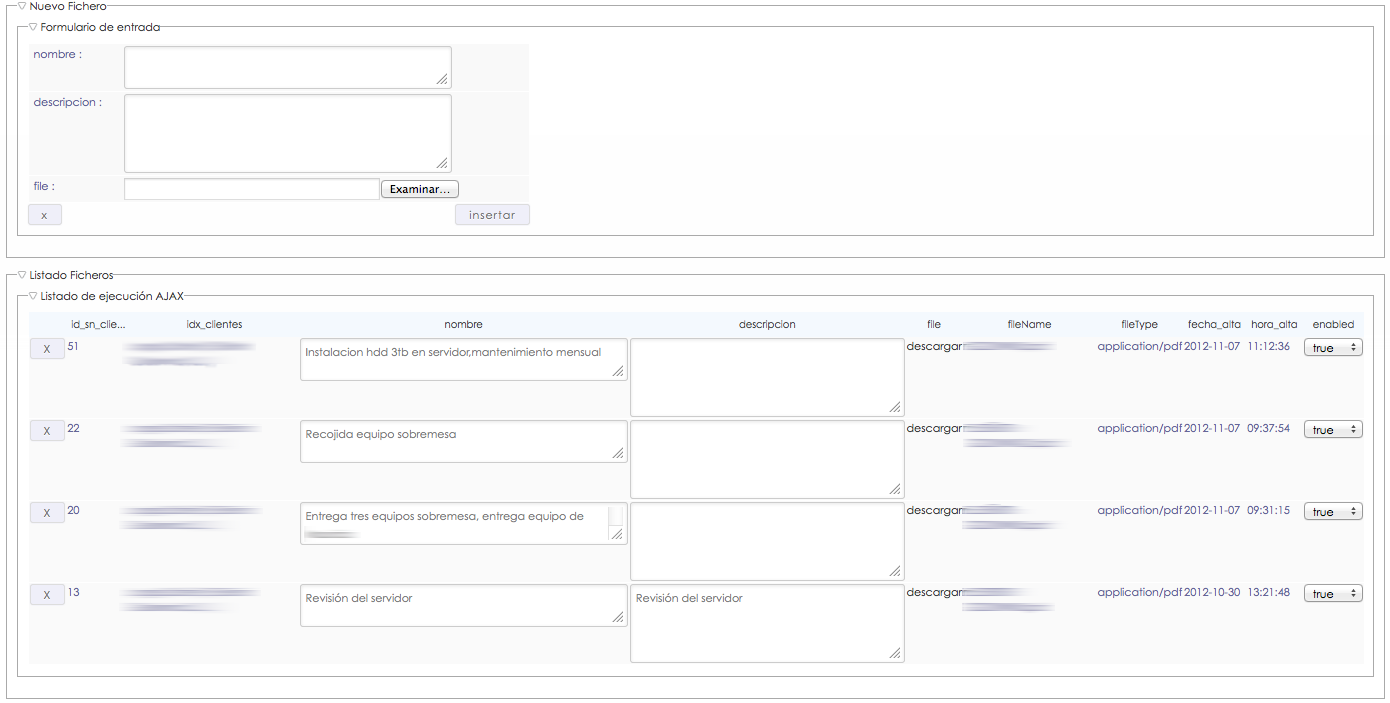
Task: Open enabled dropdown for row 13
Action: point(1332,593)
